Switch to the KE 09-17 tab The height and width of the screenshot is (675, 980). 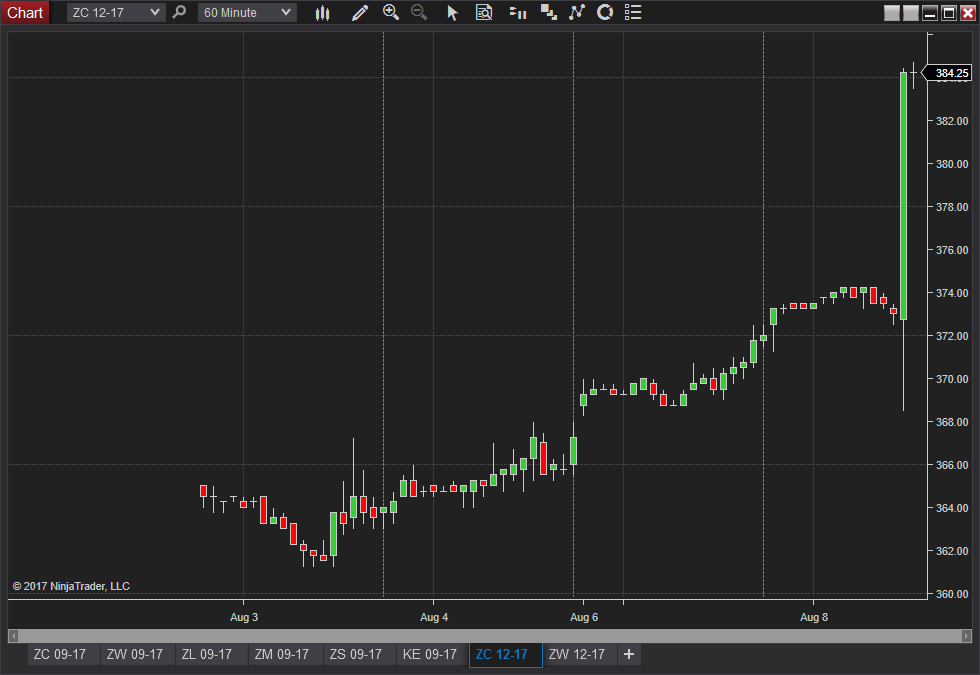point(430,654)
